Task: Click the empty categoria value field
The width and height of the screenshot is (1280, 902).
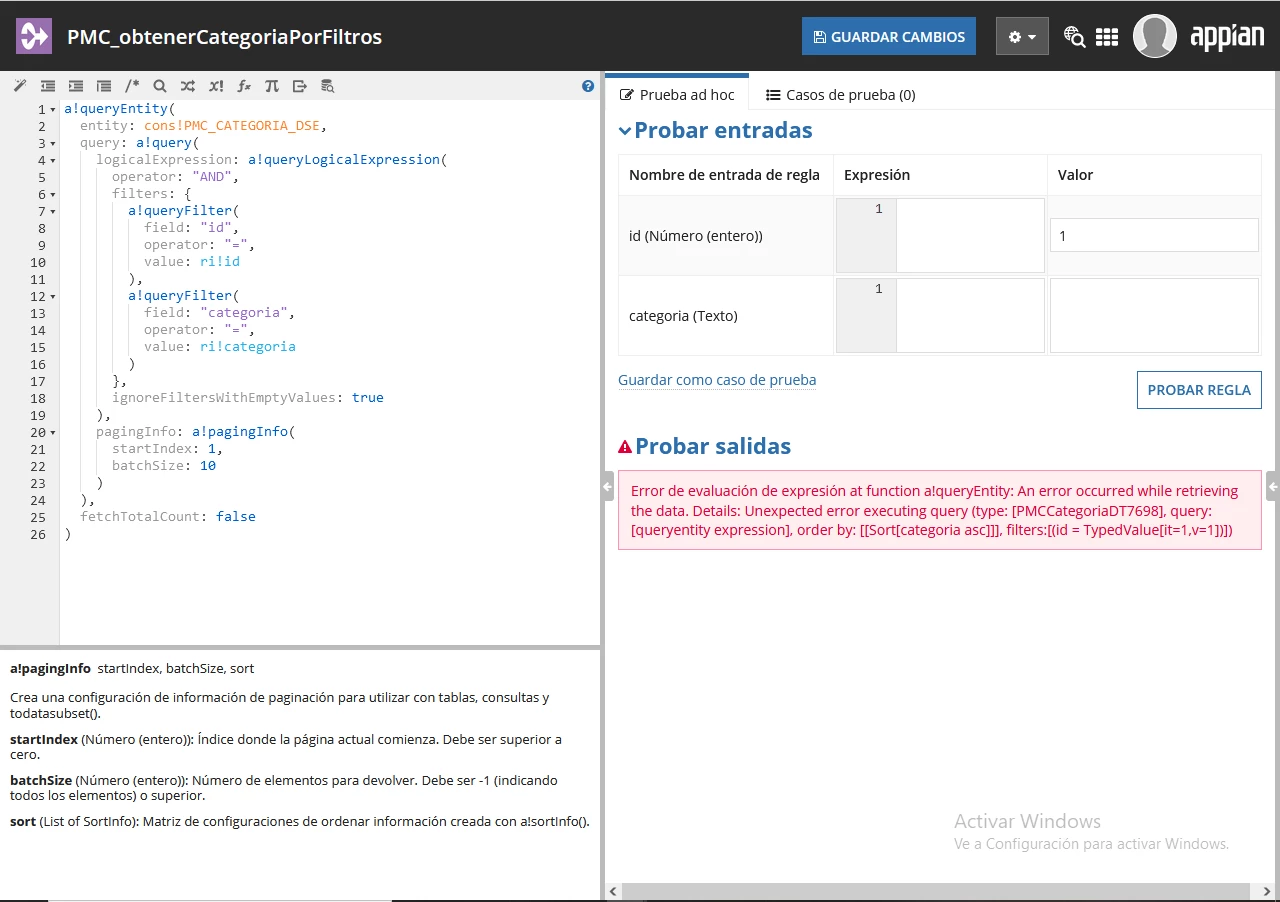Action: (x=1154, y=315)
